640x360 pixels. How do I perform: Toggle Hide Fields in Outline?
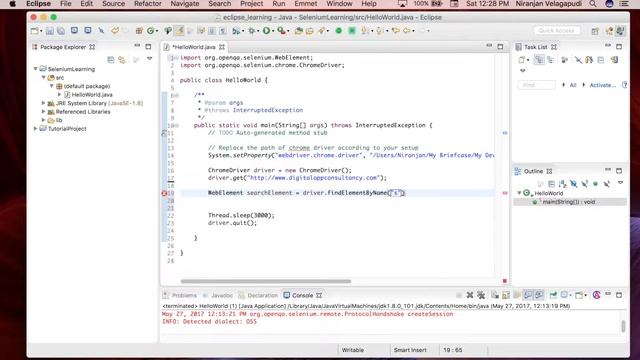[573, 184]
